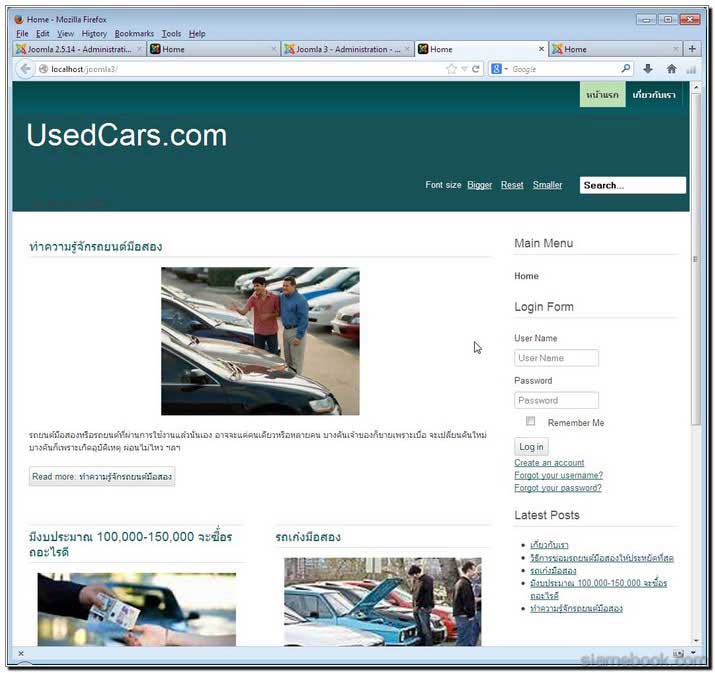Open article title ทำความรู้จักรถยนต์มือสอง
715x673 pixels.
[x=95, y=247]
